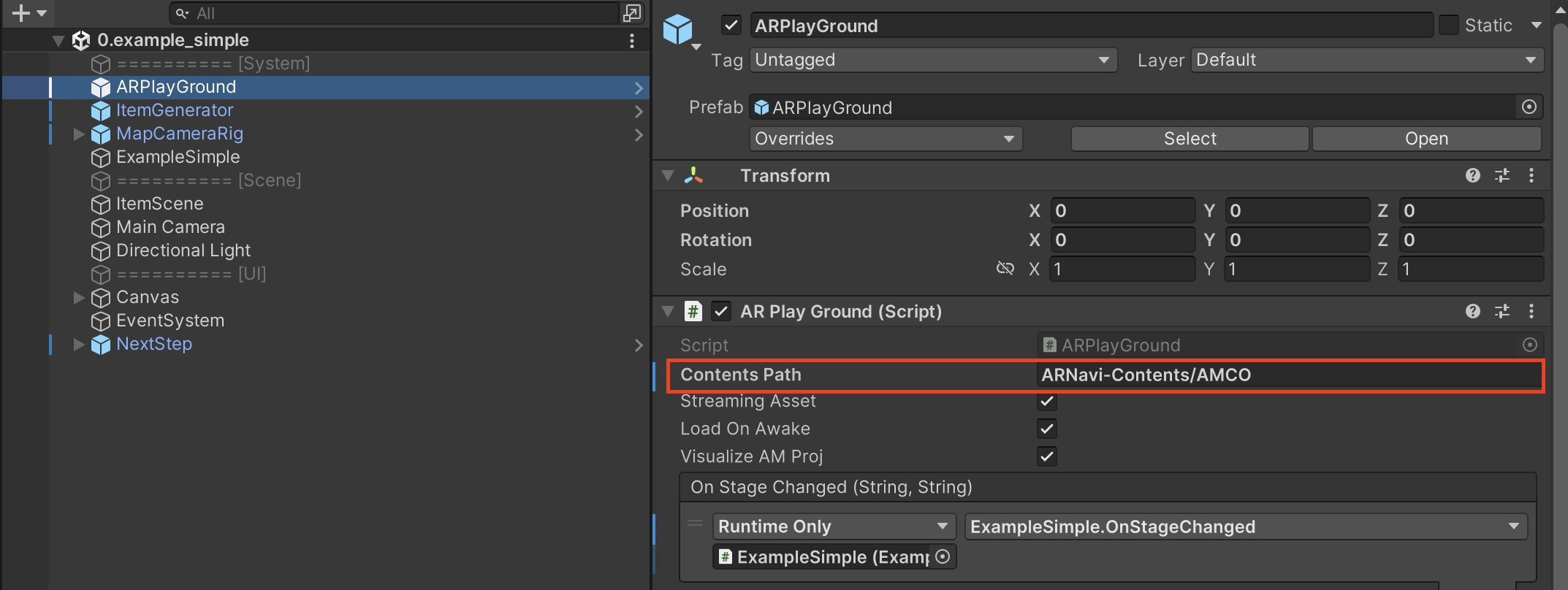1568x590 pixels.
Task: Click the Prefab object picker circle icon
Action: [x=1529, y=107]
